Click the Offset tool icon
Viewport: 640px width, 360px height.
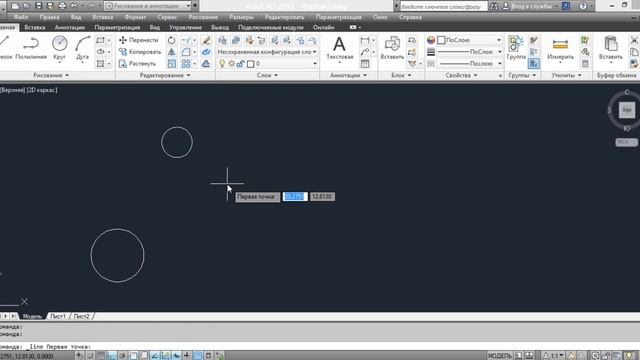pos(207,64)
